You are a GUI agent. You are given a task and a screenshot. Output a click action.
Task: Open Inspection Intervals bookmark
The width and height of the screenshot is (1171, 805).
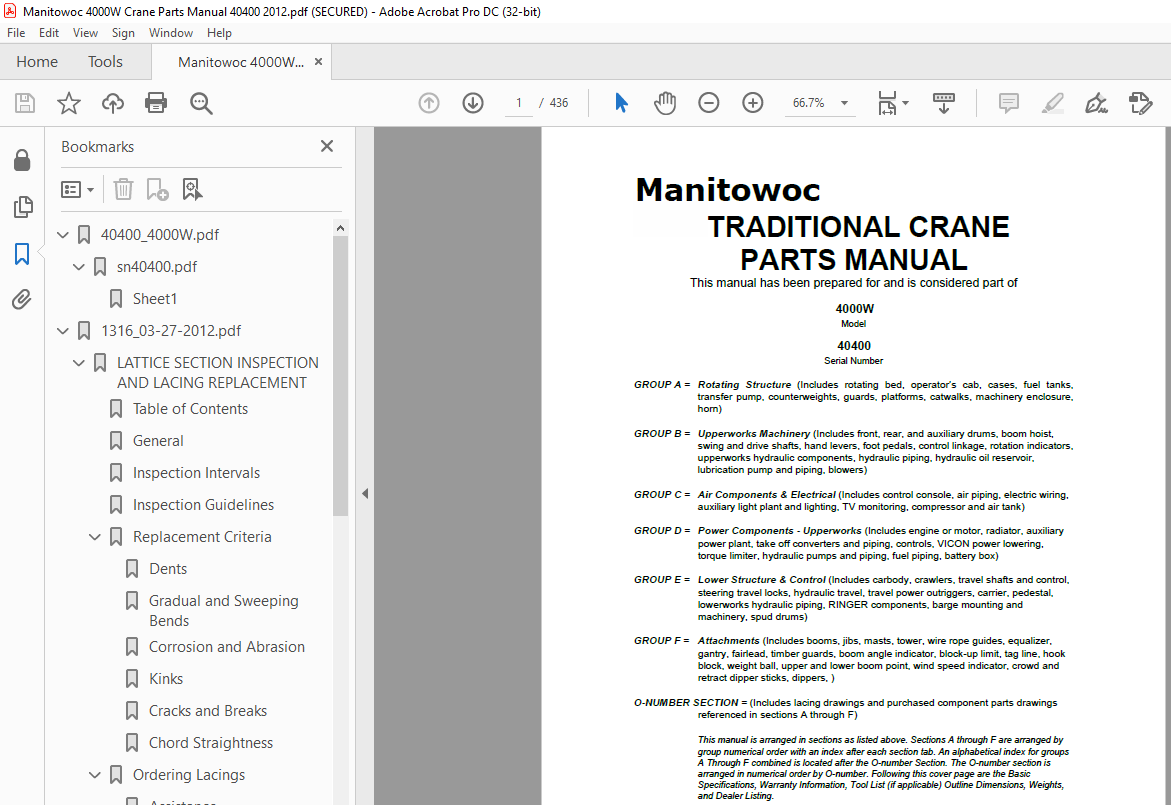[196, 473]
